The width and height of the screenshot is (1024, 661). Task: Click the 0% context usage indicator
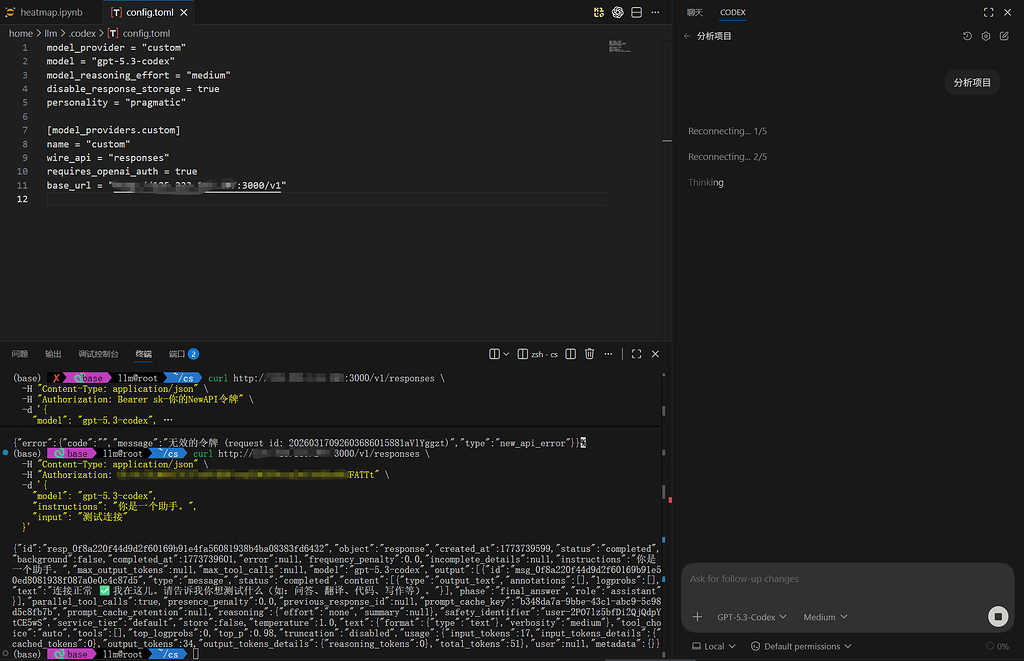(x=997, y=647)
